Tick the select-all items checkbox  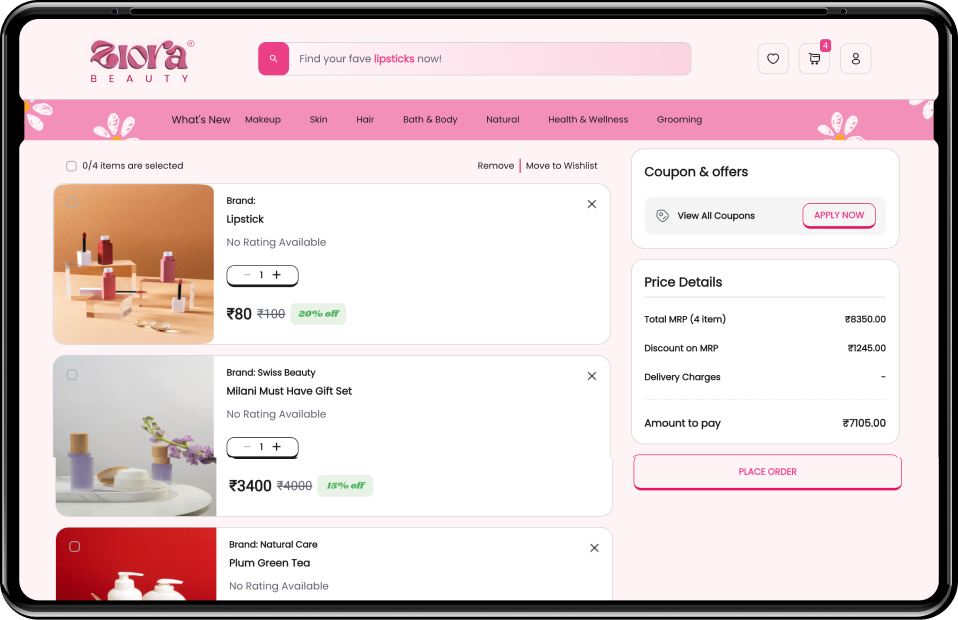[x=71, y=166]
